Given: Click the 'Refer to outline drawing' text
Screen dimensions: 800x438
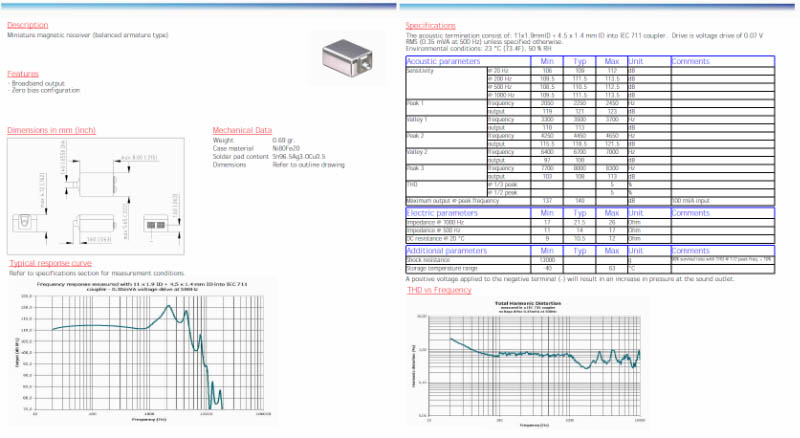Looking at the screenshot, I should (308, 165).
